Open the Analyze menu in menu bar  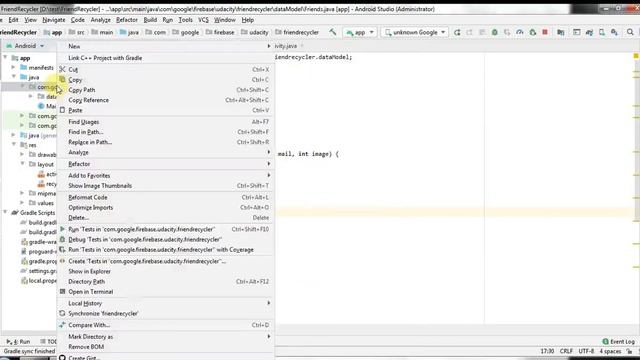pos(100,20)
